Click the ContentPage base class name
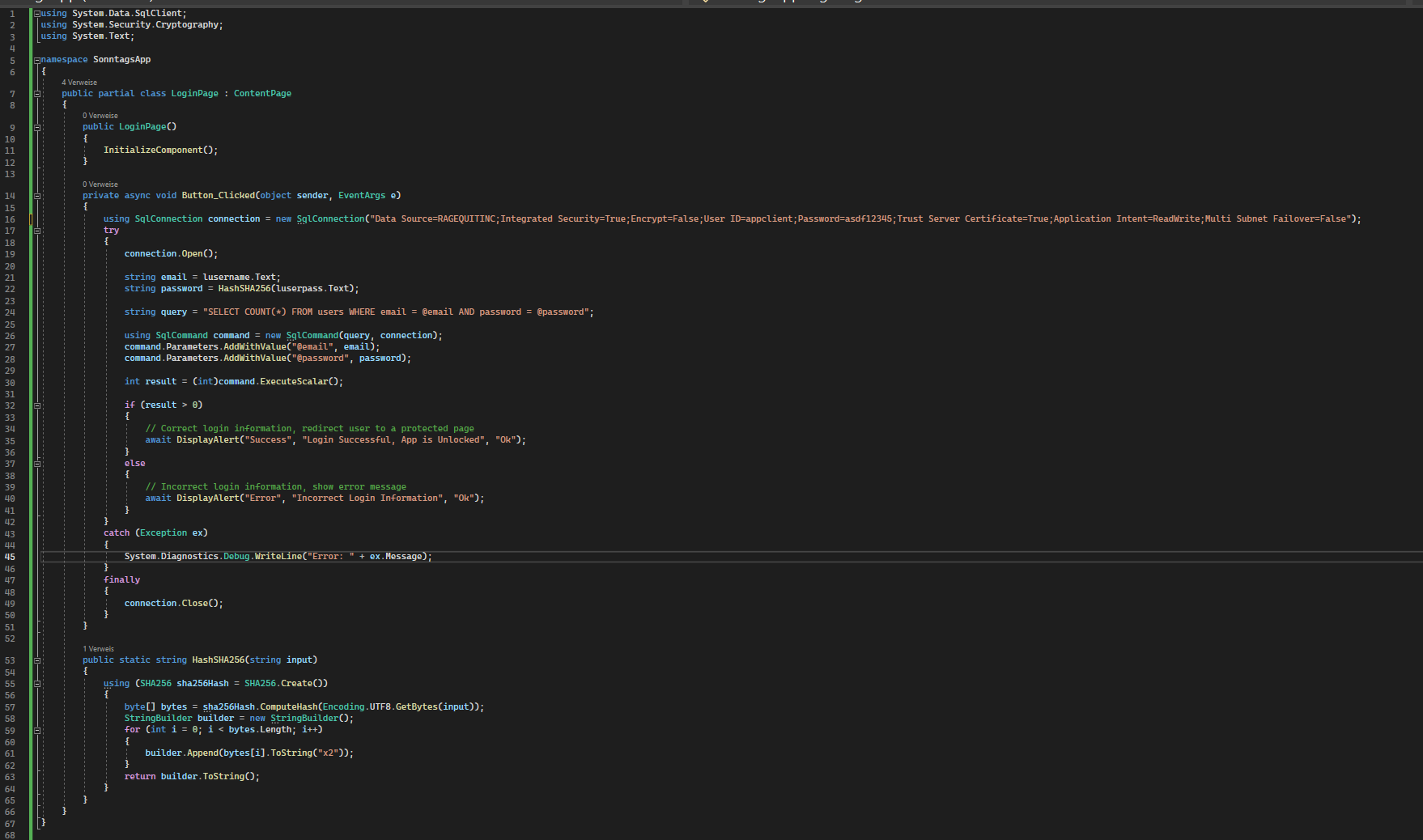This screenshot has width=1423, height=840. [262, 94]
